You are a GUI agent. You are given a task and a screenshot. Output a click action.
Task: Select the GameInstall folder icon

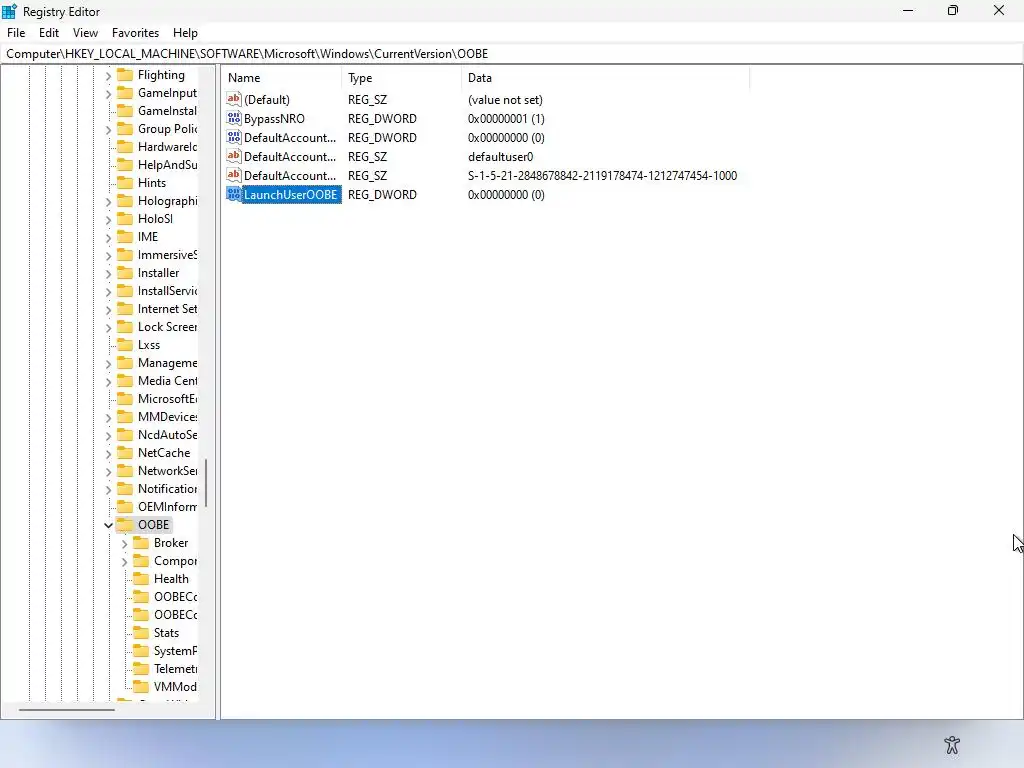(125, 110)
